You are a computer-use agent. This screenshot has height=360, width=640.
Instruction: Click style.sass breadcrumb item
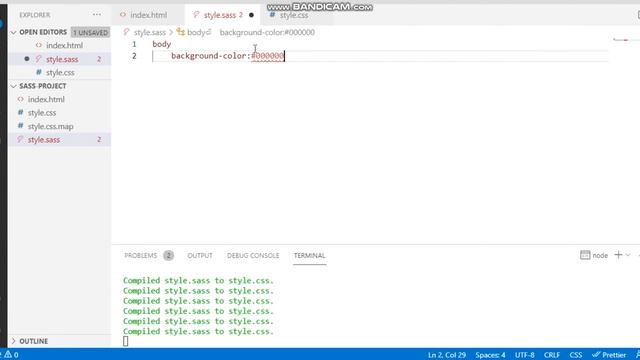(x=150, y=32)
